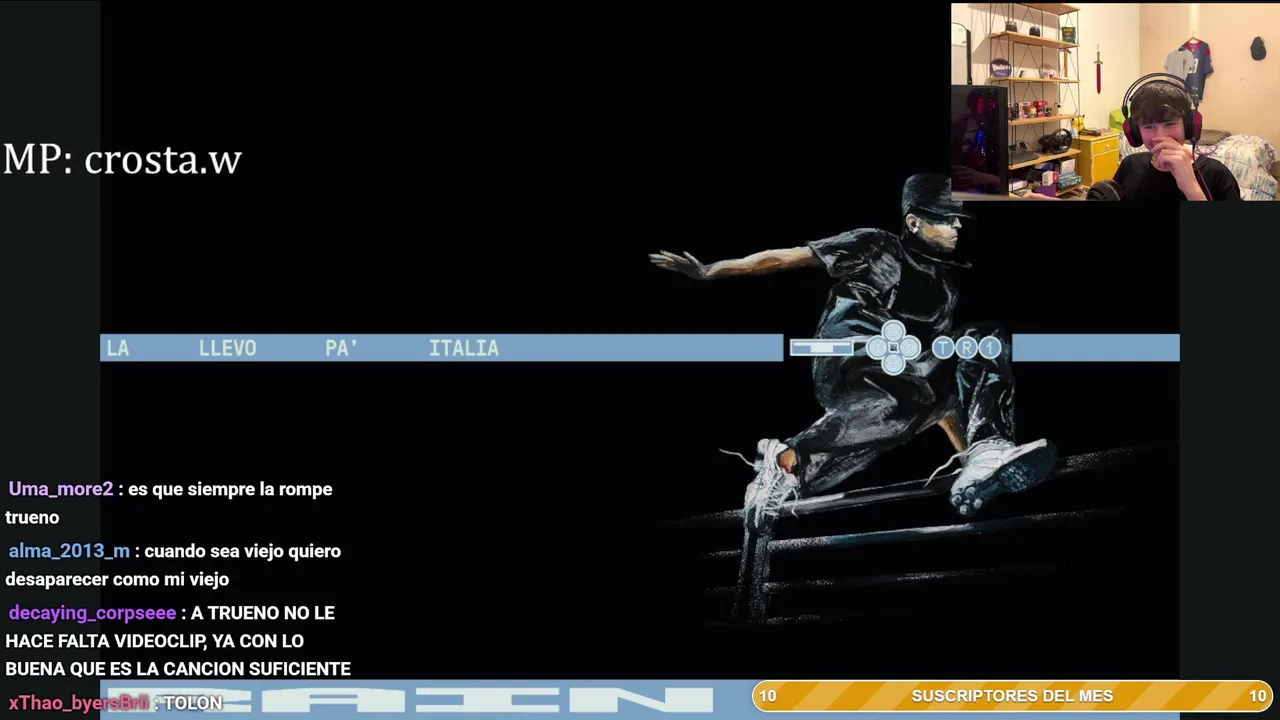Screen dimensions: 1280x720
Task: Click chat username decaying_corpseee
Action: pyautogui.click(x=92, y=613)
